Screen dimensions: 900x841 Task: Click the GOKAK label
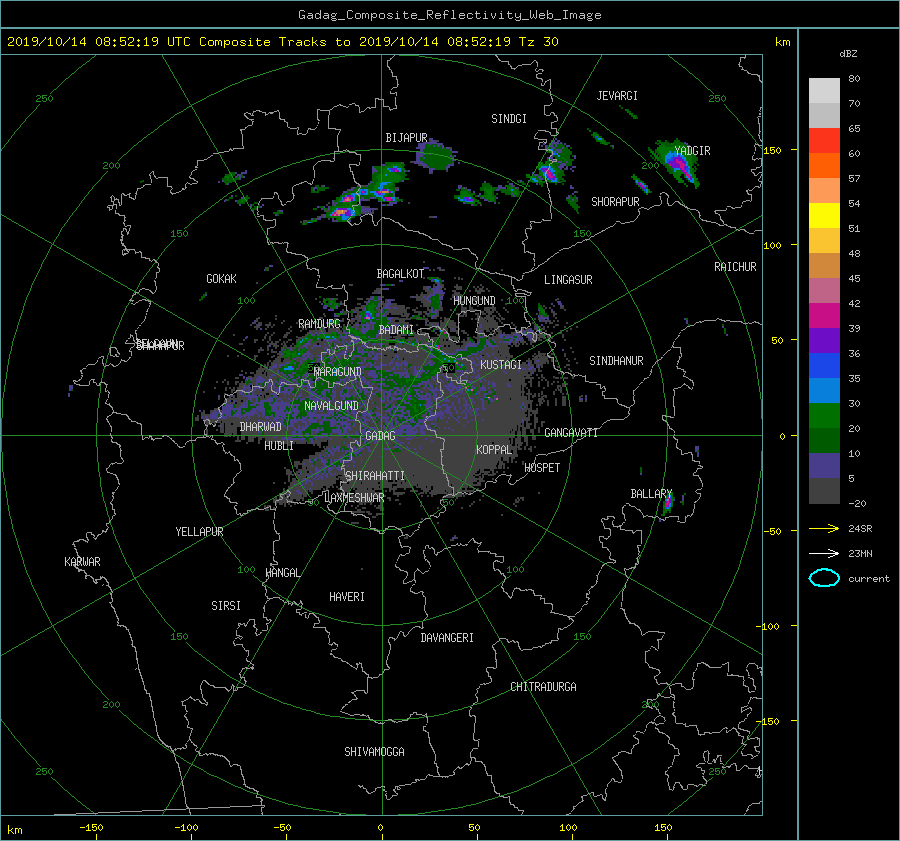click(221, 279)
